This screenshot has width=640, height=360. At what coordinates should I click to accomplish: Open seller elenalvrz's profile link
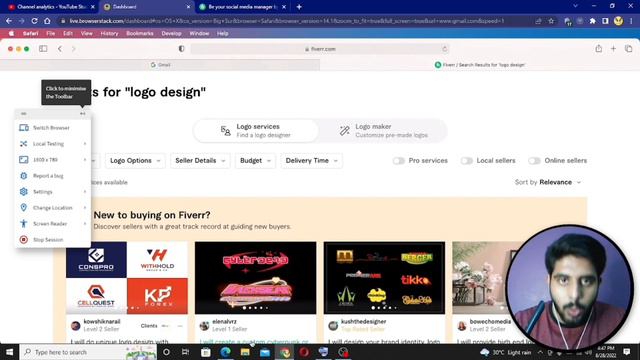(x=224, y=322)
